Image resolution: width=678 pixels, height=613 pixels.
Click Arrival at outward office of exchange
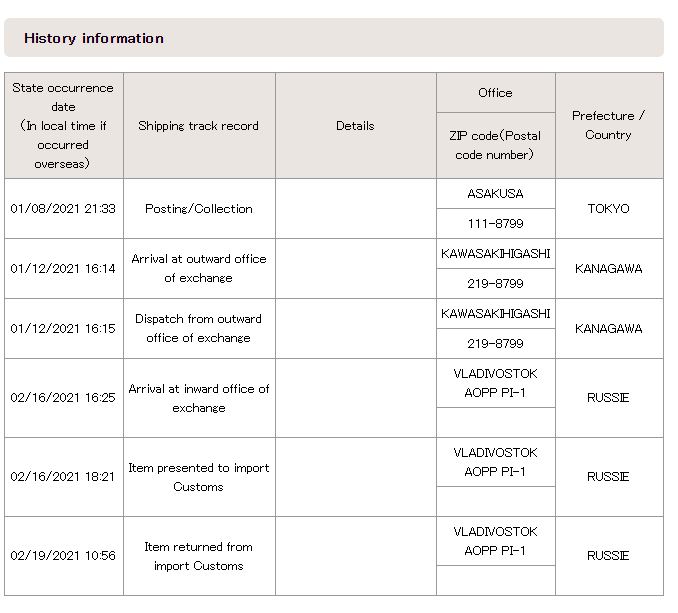[x=199, y=268]
